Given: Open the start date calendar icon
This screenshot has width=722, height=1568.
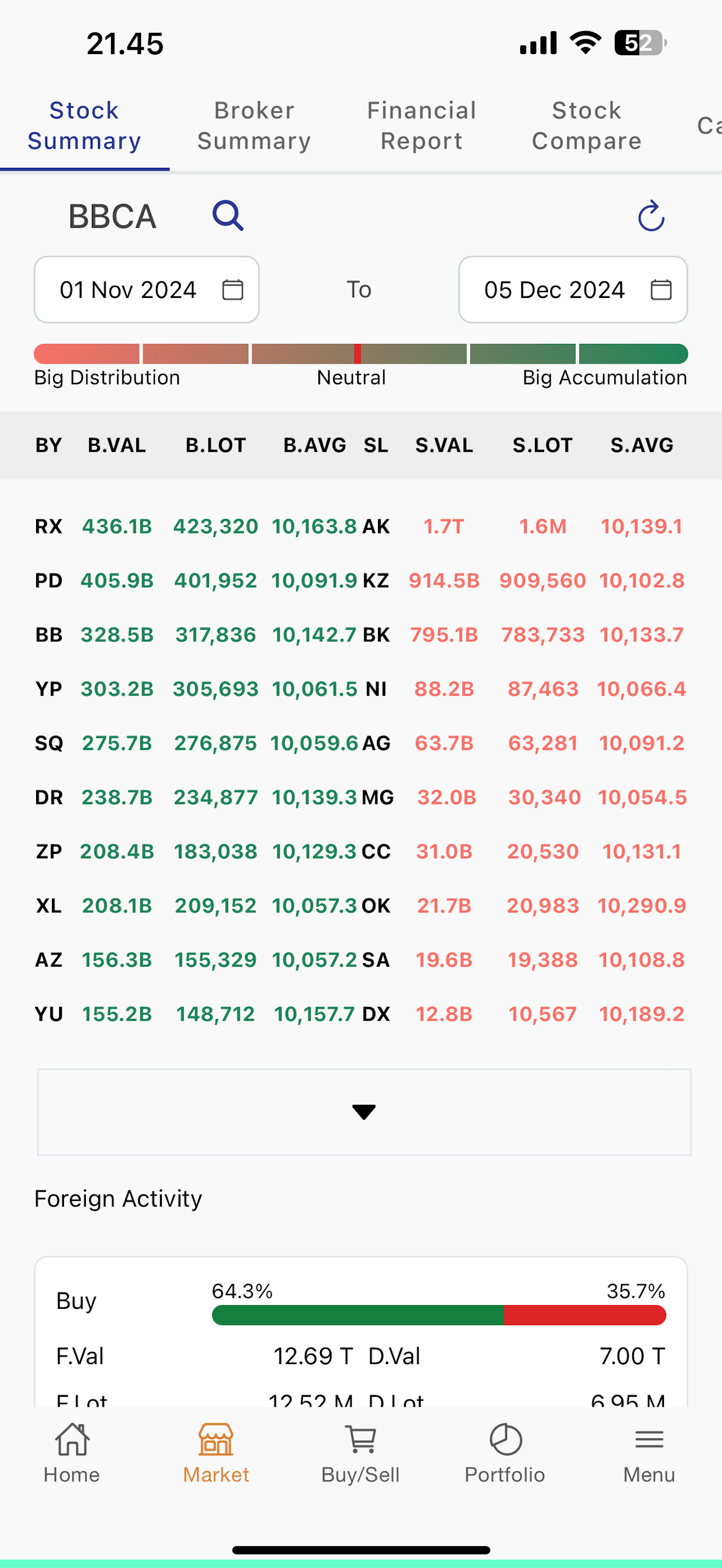Looking at the screenshot, I should [232, 290].
